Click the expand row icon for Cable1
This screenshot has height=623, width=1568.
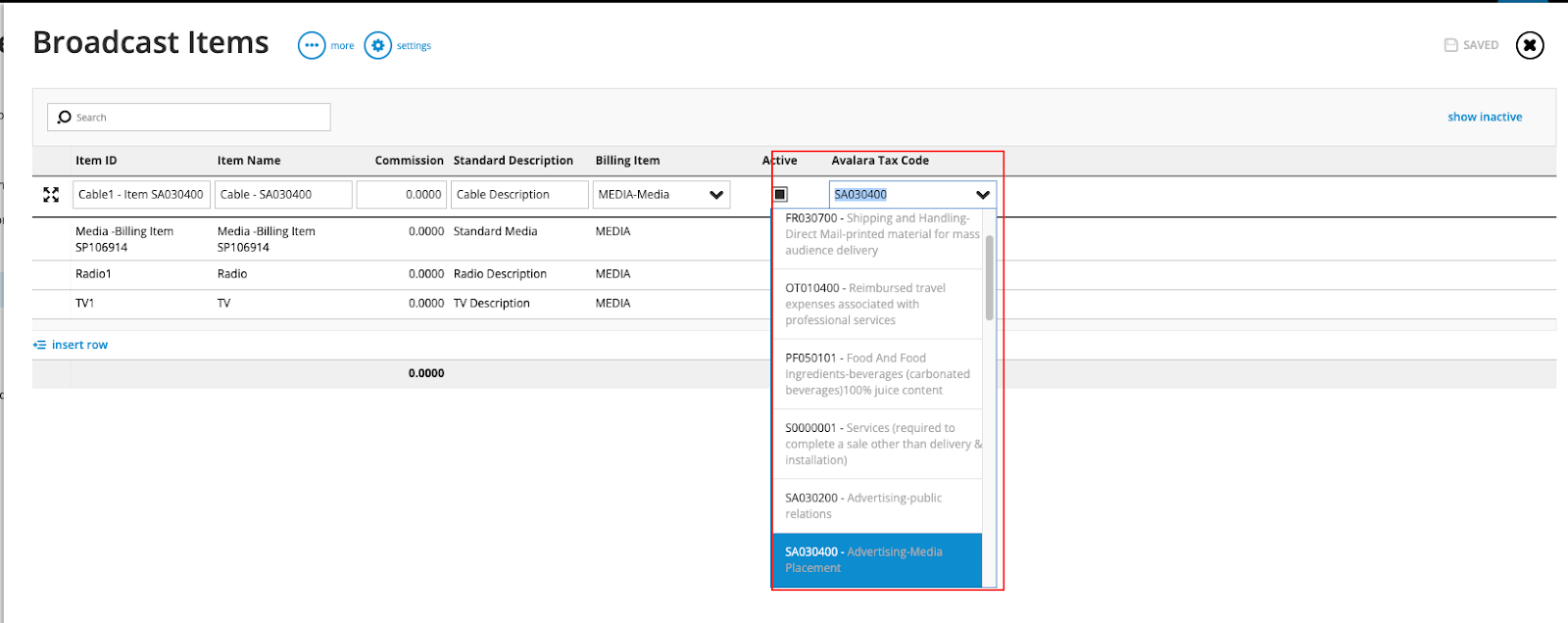(x=51, y=195)
